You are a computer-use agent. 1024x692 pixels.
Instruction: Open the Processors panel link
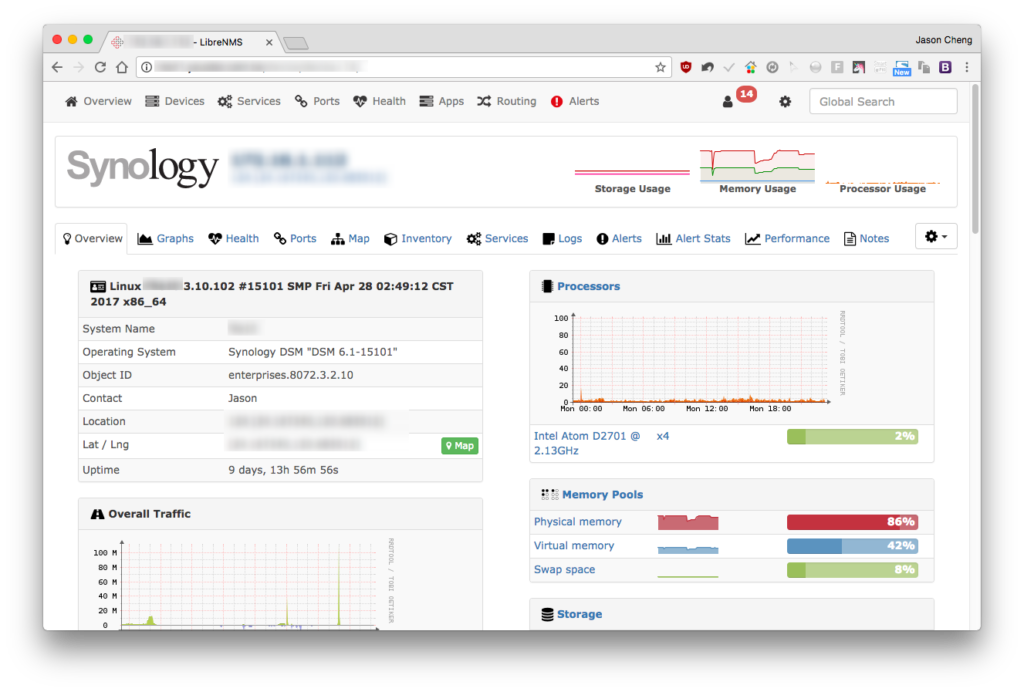588,286
